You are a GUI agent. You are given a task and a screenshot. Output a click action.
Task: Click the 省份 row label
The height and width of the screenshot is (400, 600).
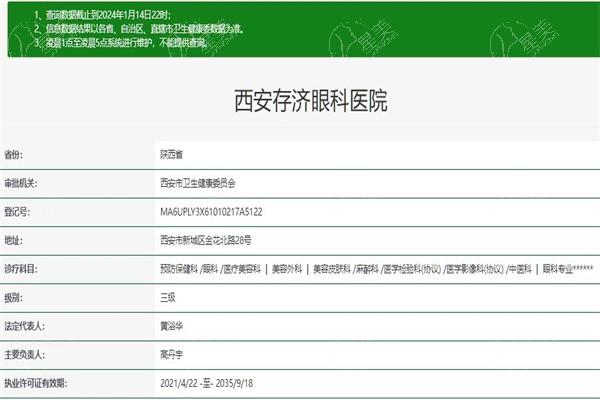[13, 155]
